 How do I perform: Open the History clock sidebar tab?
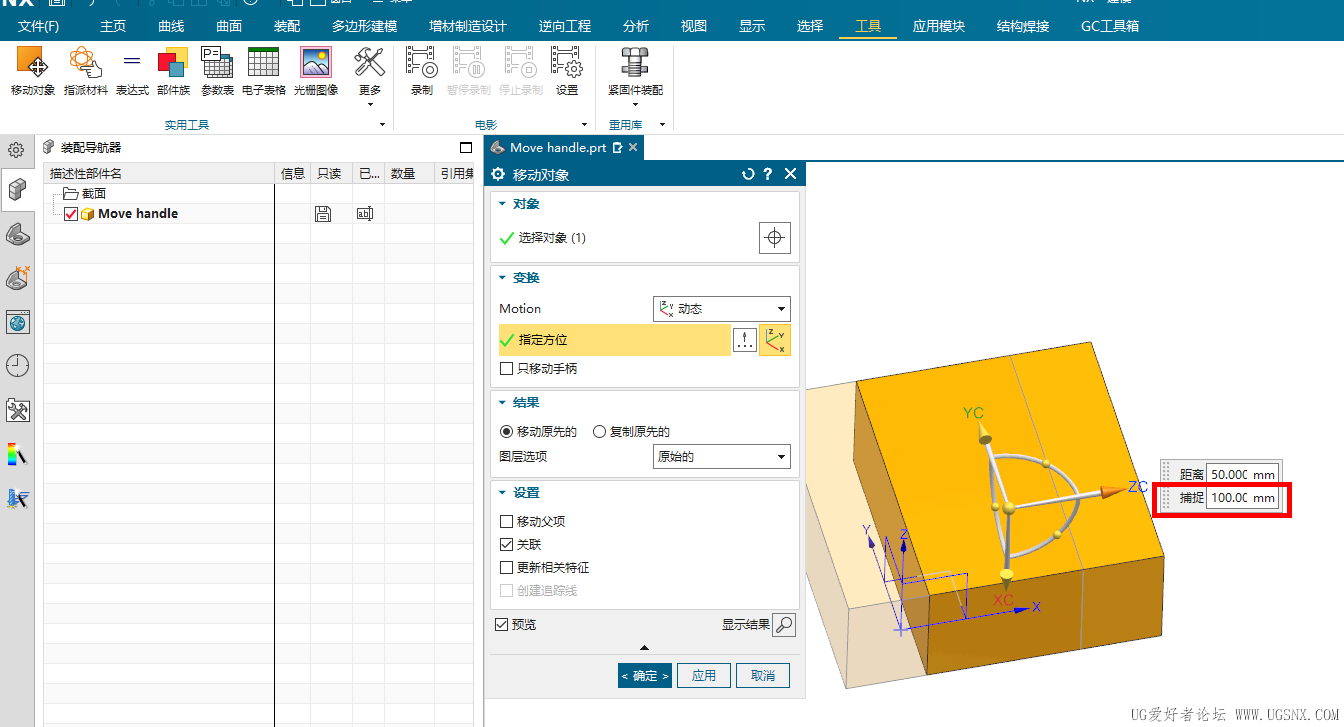17,366
